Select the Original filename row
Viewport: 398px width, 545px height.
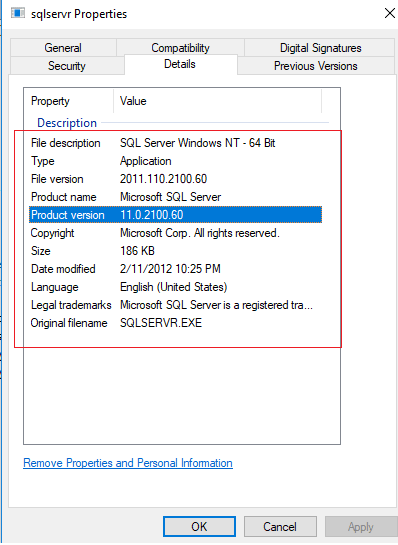click(176, 323)
